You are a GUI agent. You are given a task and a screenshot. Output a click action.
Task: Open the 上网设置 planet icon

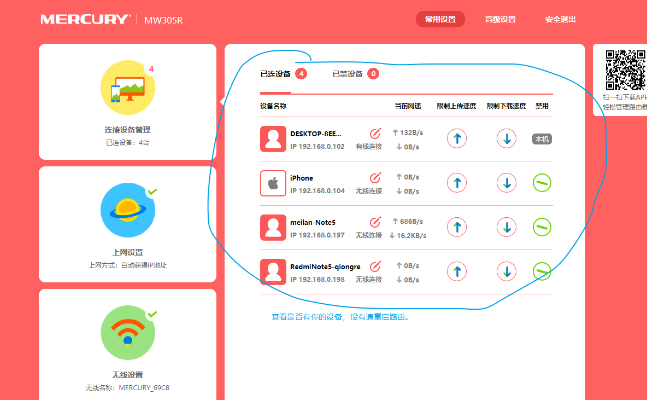click(x=128, y=210)
